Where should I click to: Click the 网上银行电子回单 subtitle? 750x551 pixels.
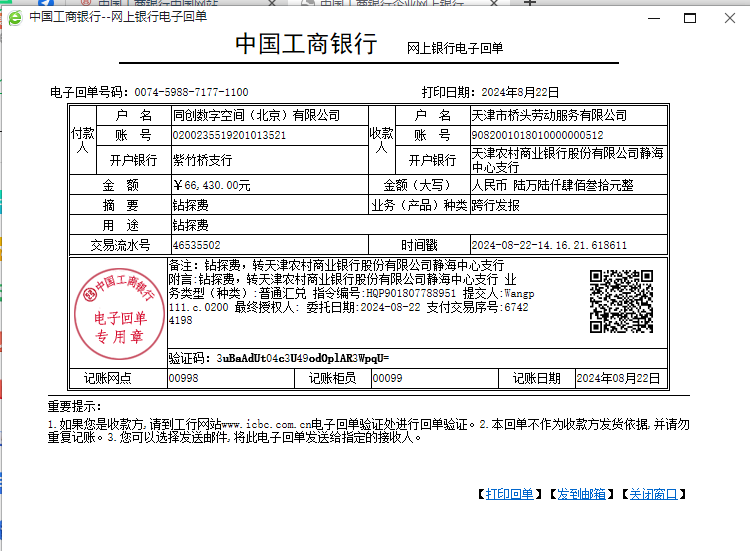click(455, 48)
